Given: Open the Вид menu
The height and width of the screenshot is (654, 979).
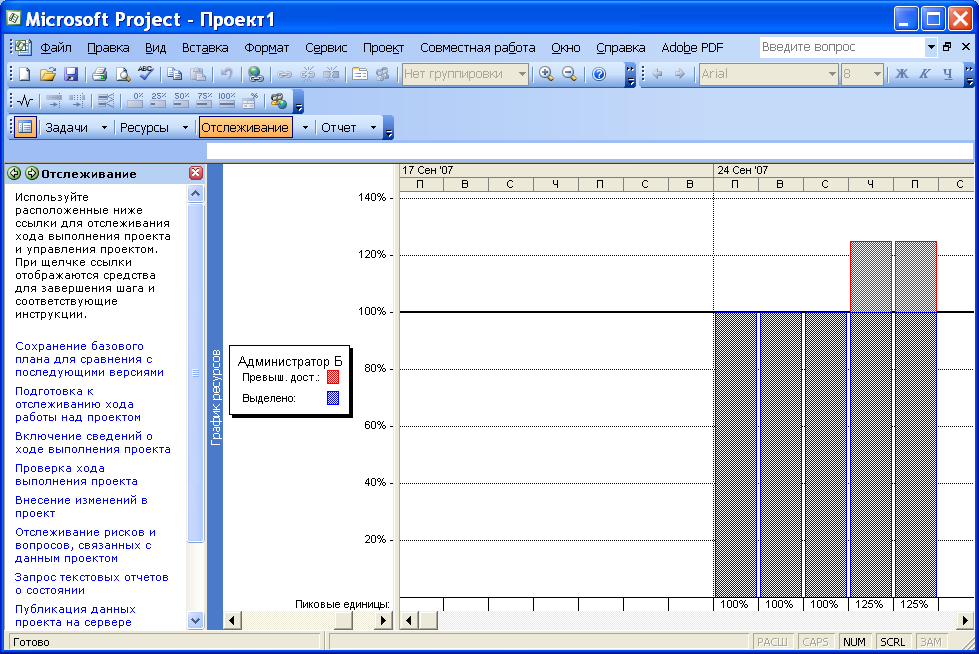Looking at the screenshot, I should (x=155, y=48).
